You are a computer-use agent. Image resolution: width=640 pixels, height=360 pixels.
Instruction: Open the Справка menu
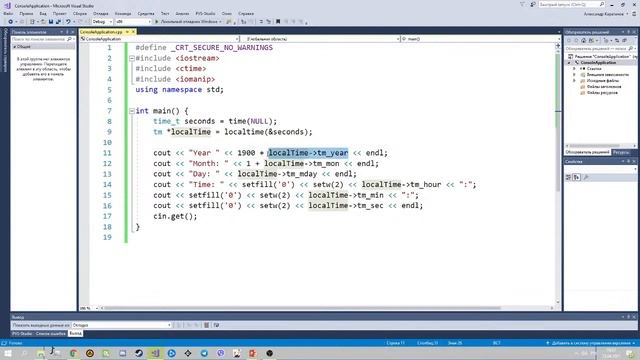(246, 13)
